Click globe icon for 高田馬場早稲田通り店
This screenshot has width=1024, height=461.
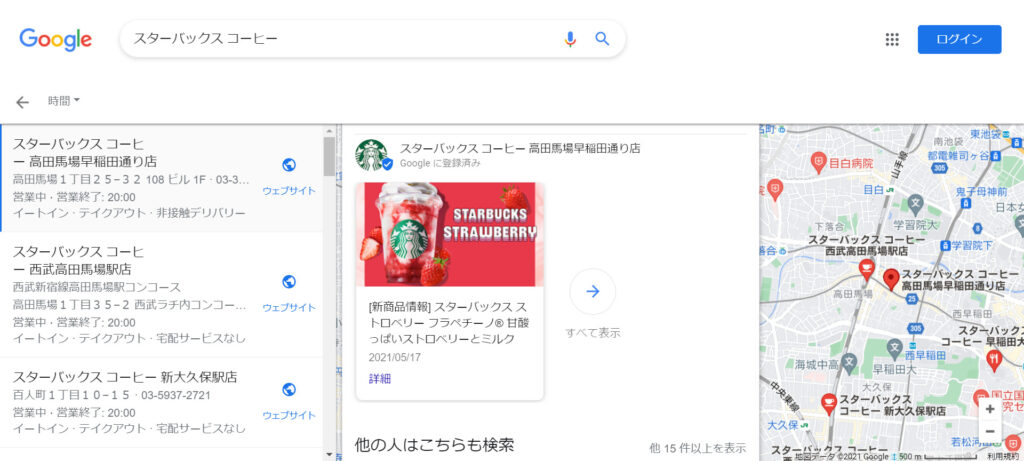289,165
